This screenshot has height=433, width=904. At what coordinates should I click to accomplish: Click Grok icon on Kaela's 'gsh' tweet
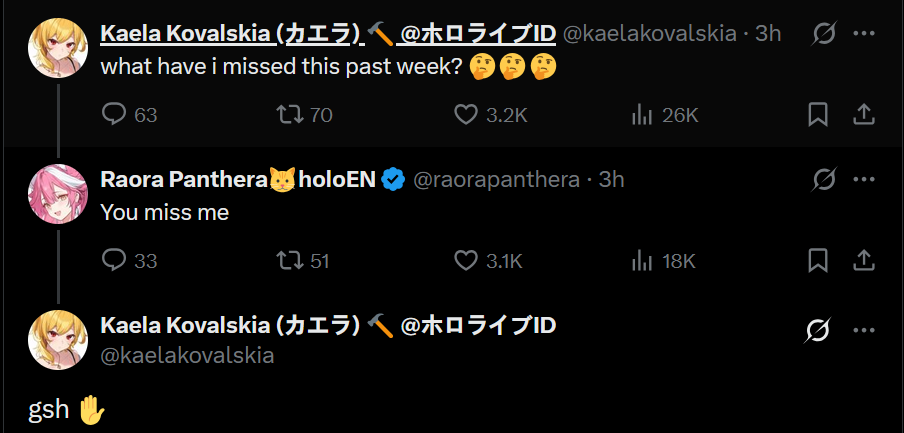click(x=820, y=330)
